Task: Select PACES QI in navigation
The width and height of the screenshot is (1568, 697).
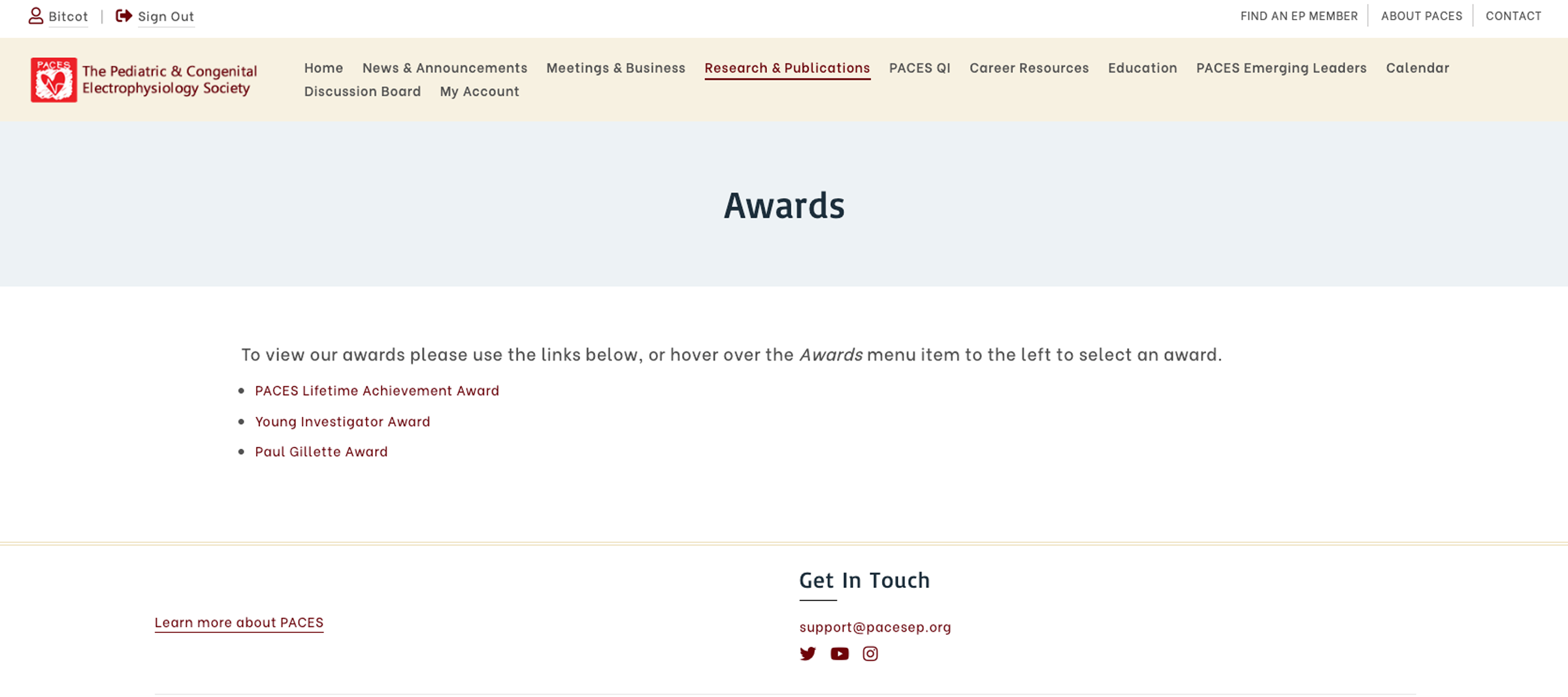Action: 919,68
